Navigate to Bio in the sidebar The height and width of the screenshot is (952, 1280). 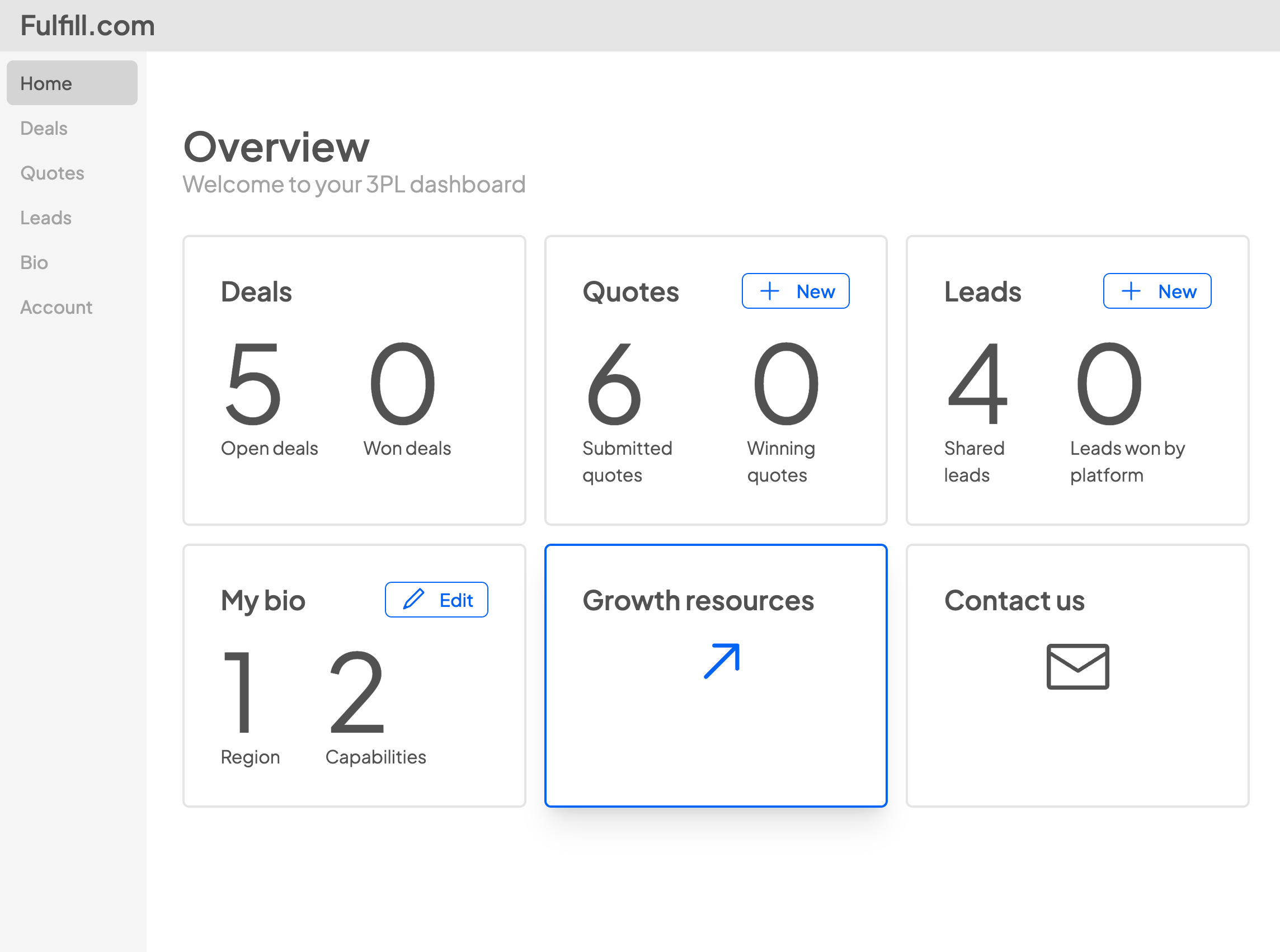[34, 262]
